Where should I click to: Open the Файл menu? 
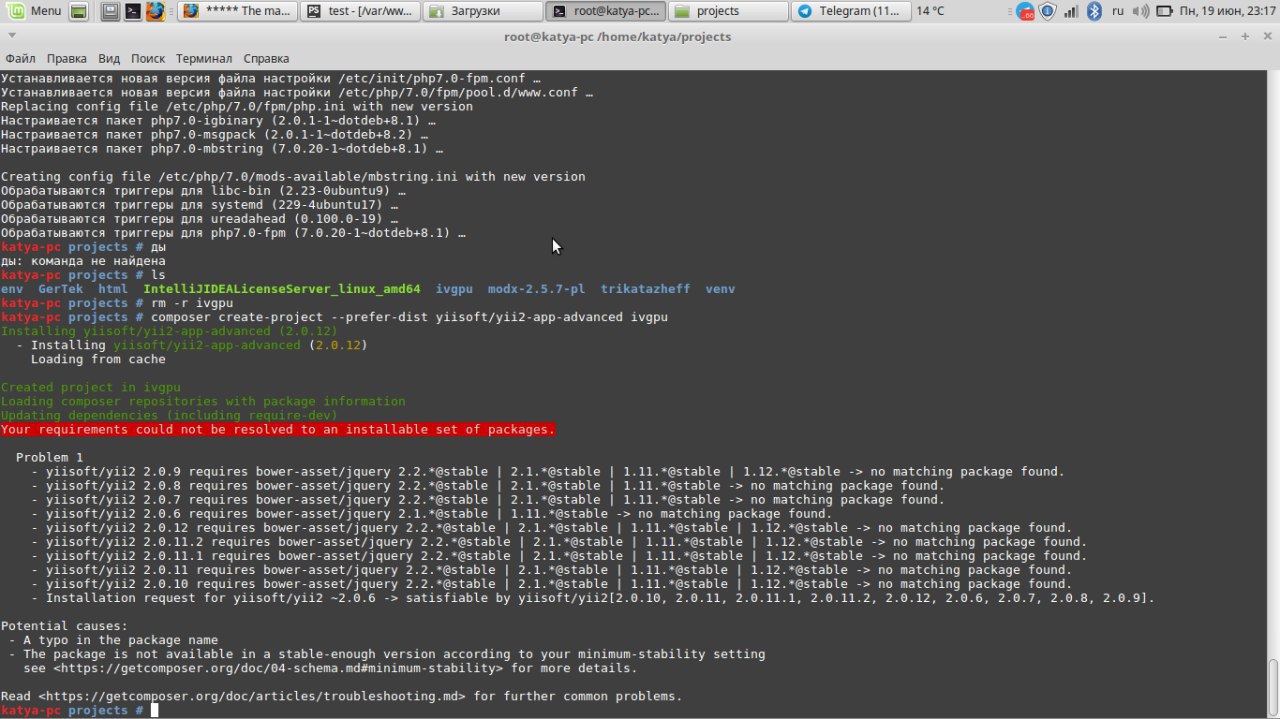coord(20,59)
